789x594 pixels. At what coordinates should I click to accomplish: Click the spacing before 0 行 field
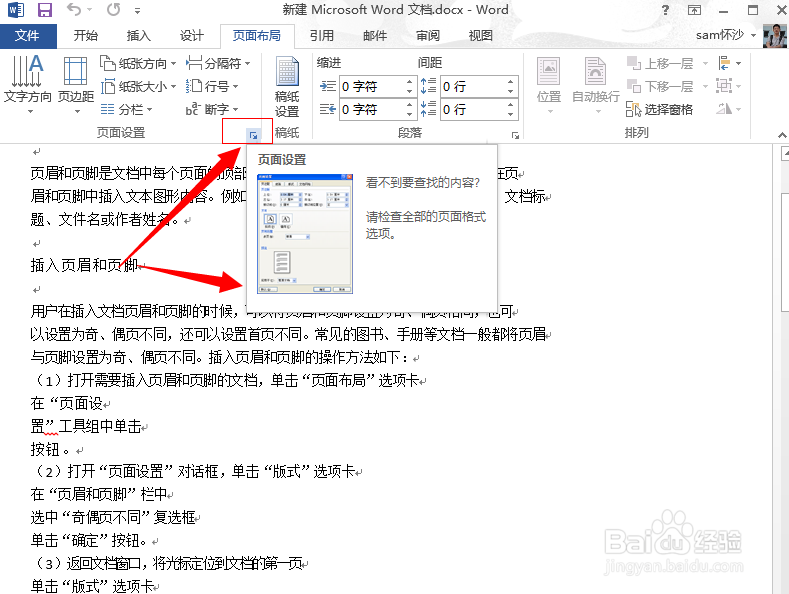pos(473,87)
